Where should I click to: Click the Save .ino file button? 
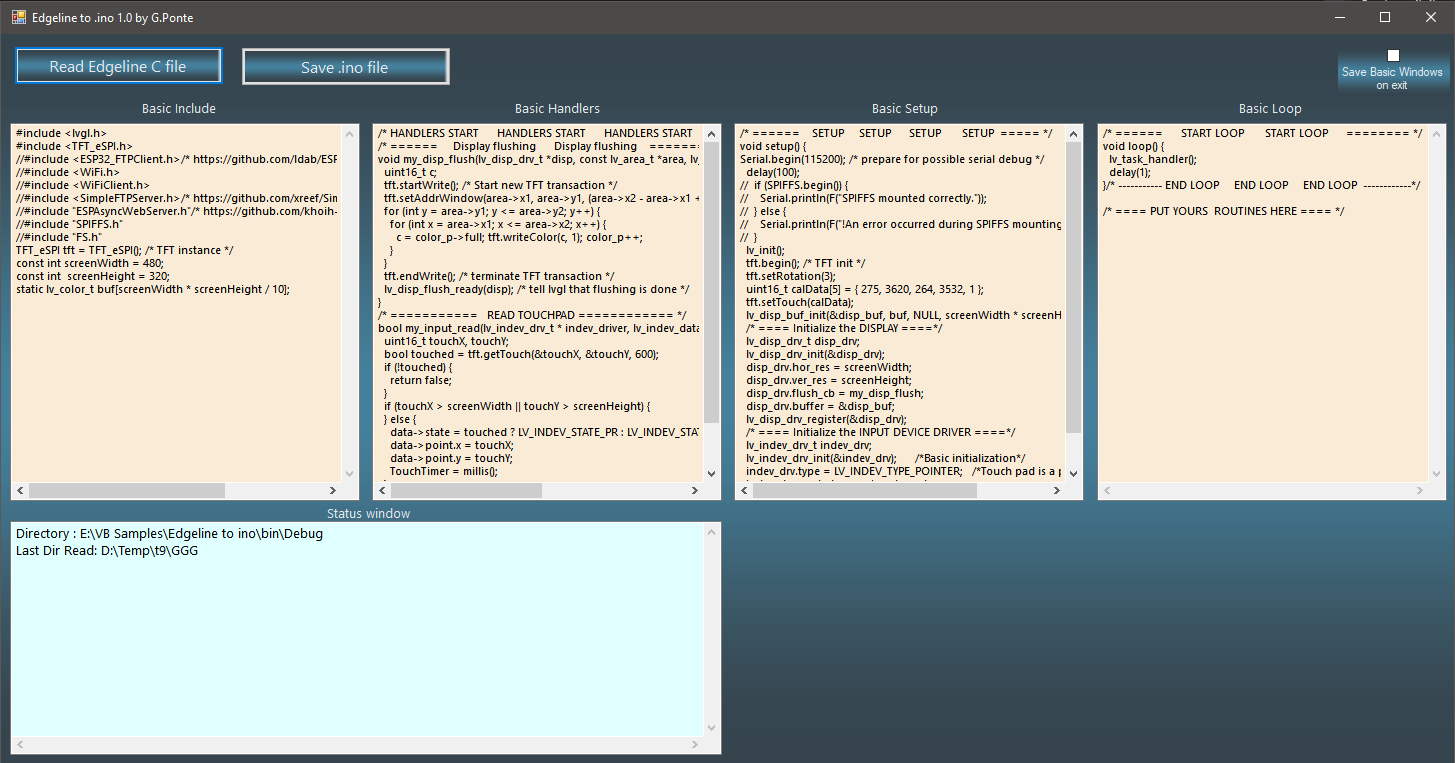coord(345,67)
